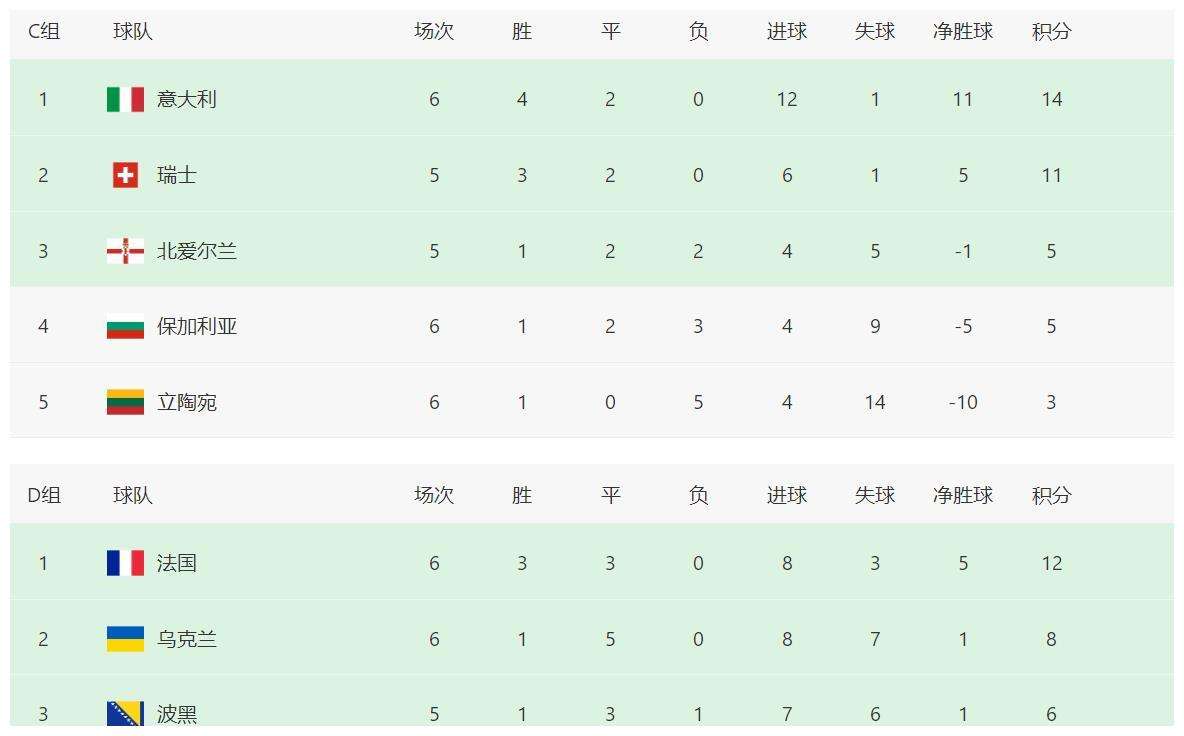Click 积分 column header in C组 table
Viewport: 1184px width, 736px height.
[x=1052, y=31]
